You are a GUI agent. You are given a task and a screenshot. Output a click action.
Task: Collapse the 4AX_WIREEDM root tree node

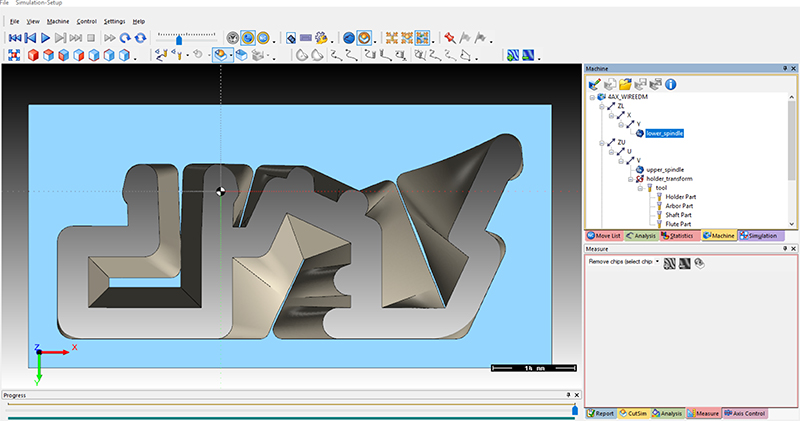coord(593,98)
